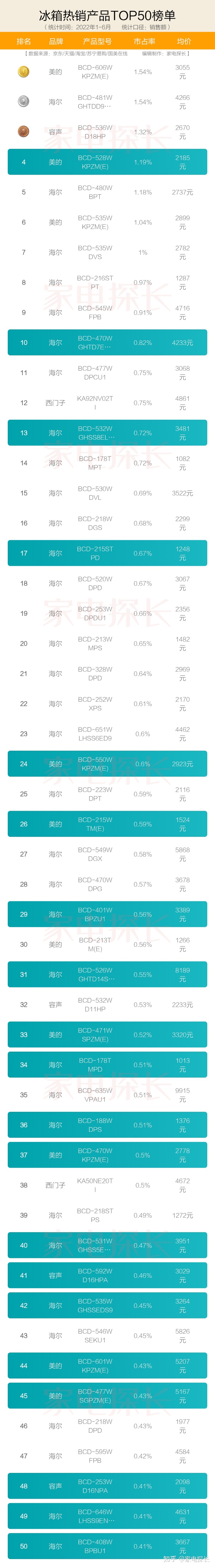Select row 31 model BCD-526W
215x1568 pixels.
95,975
